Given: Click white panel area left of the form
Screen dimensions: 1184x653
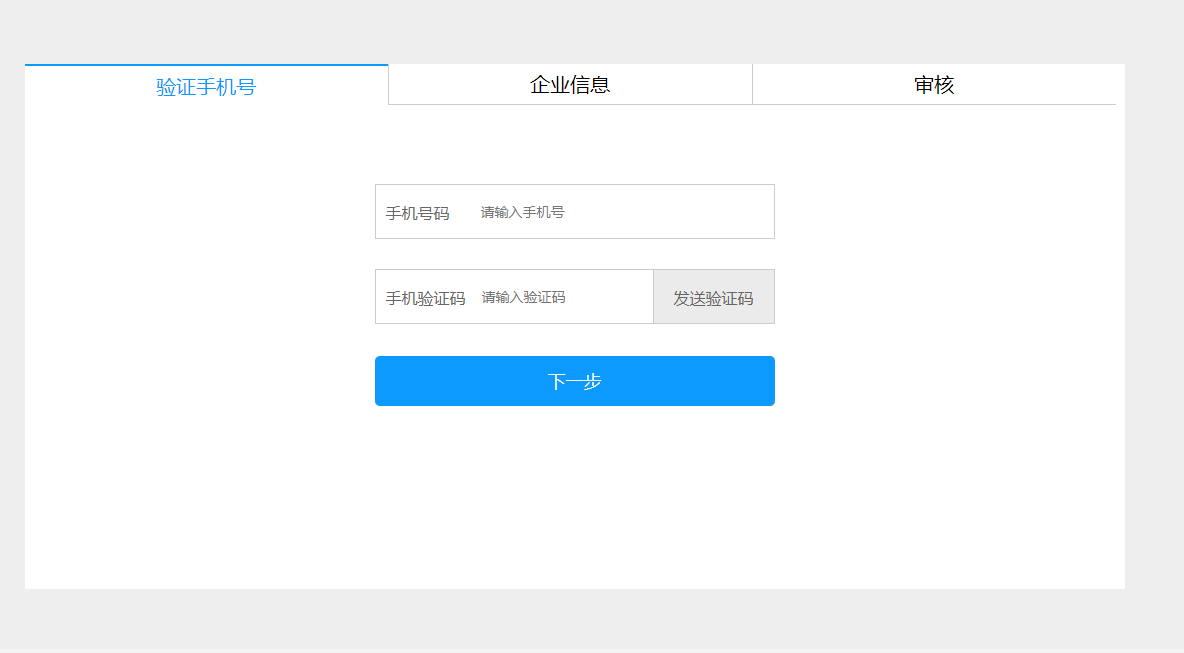Looking at the screenshot, I should coord(200,300).
